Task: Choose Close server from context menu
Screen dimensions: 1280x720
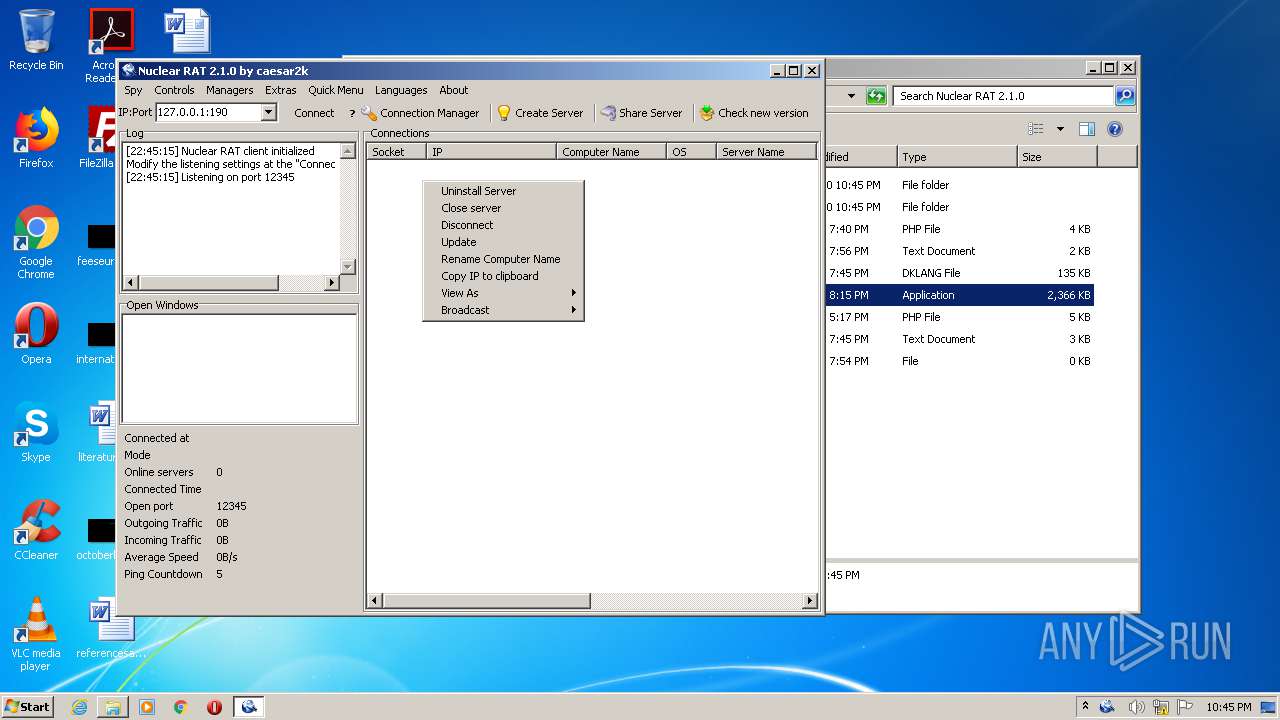Action: click(503, 208)
